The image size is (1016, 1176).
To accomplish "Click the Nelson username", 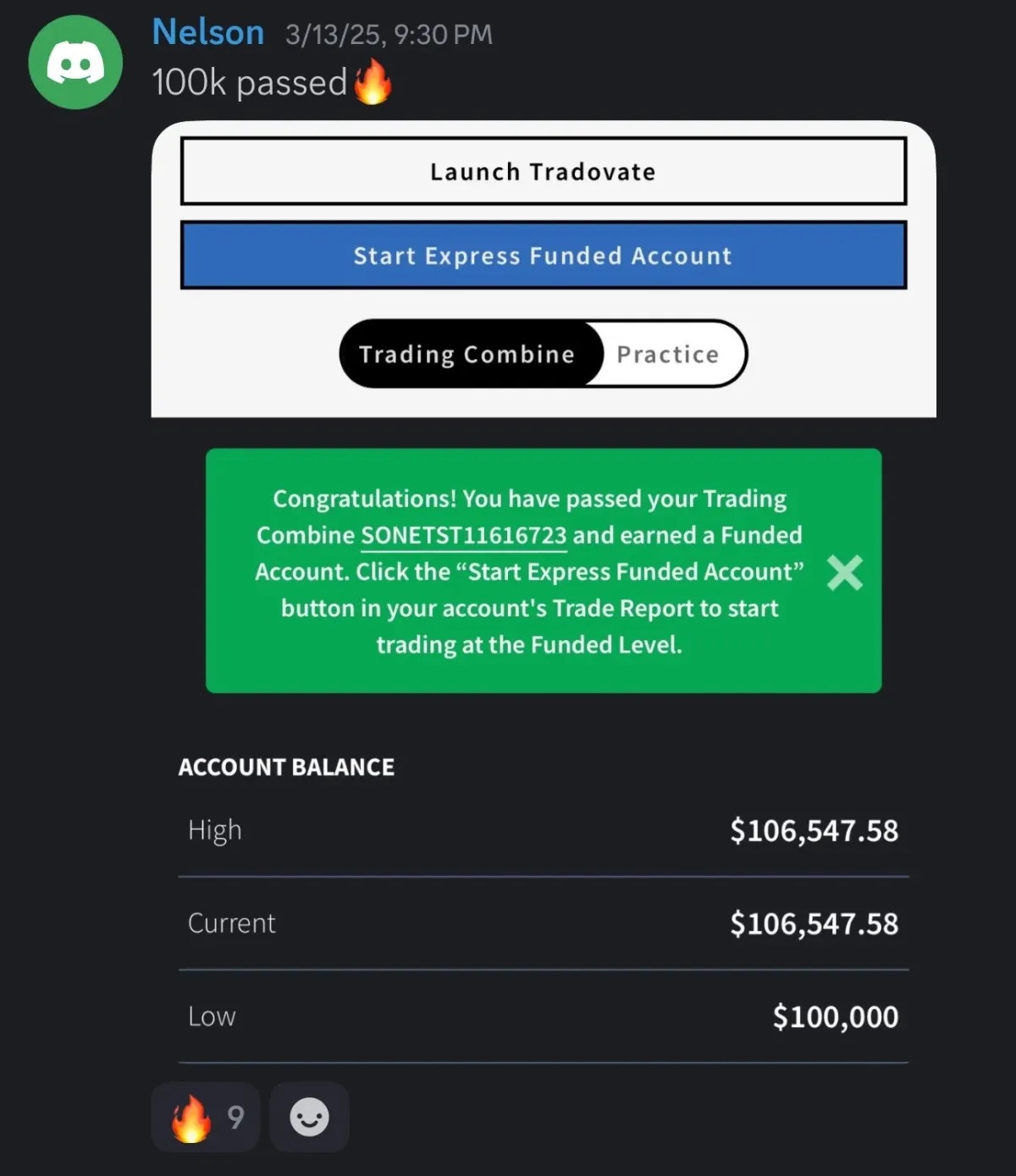I will (x=208, y=32).
